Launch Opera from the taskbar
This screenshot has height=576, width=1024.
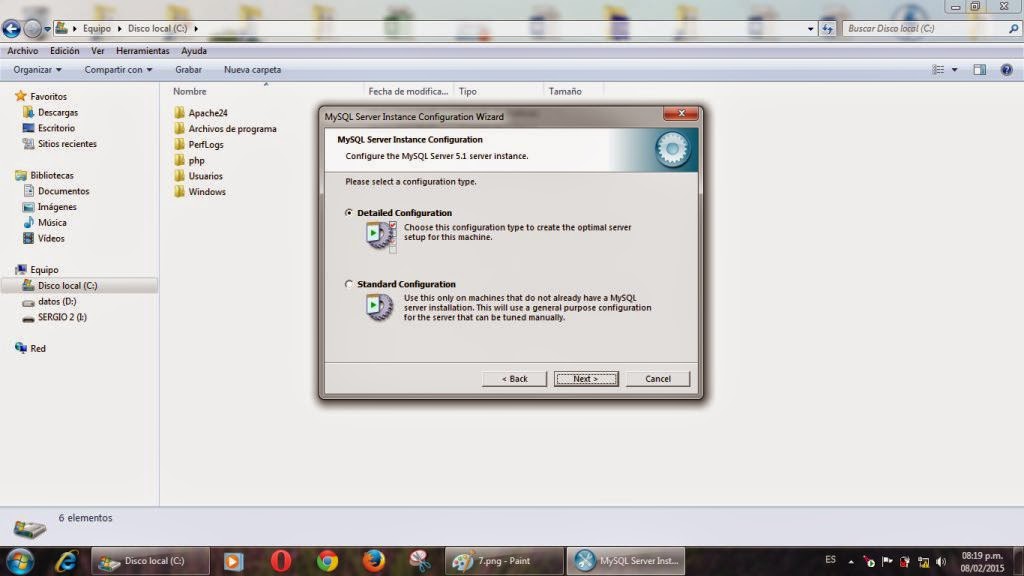coord(281,561)
